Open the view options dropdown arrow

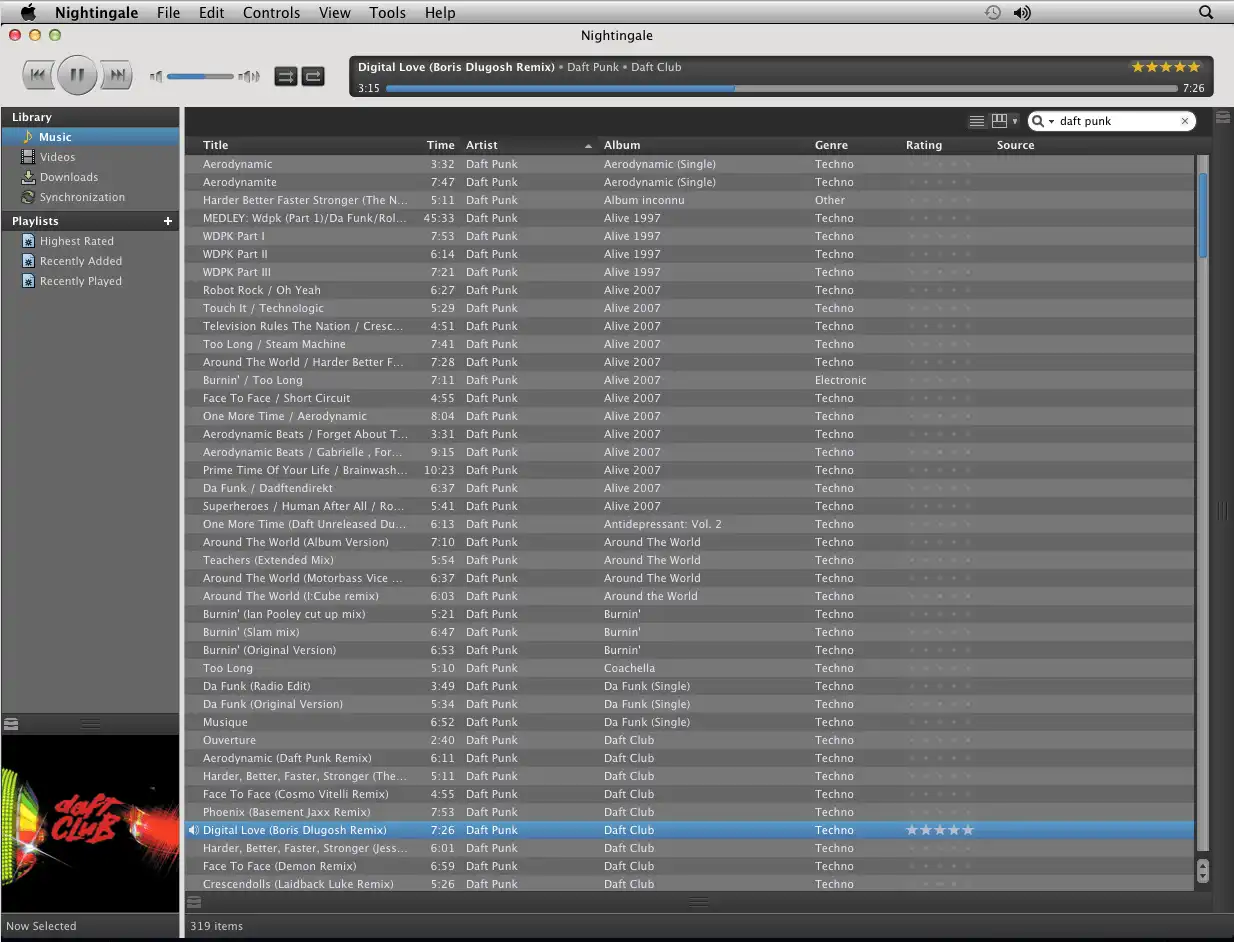click(x=1015, y=122)
